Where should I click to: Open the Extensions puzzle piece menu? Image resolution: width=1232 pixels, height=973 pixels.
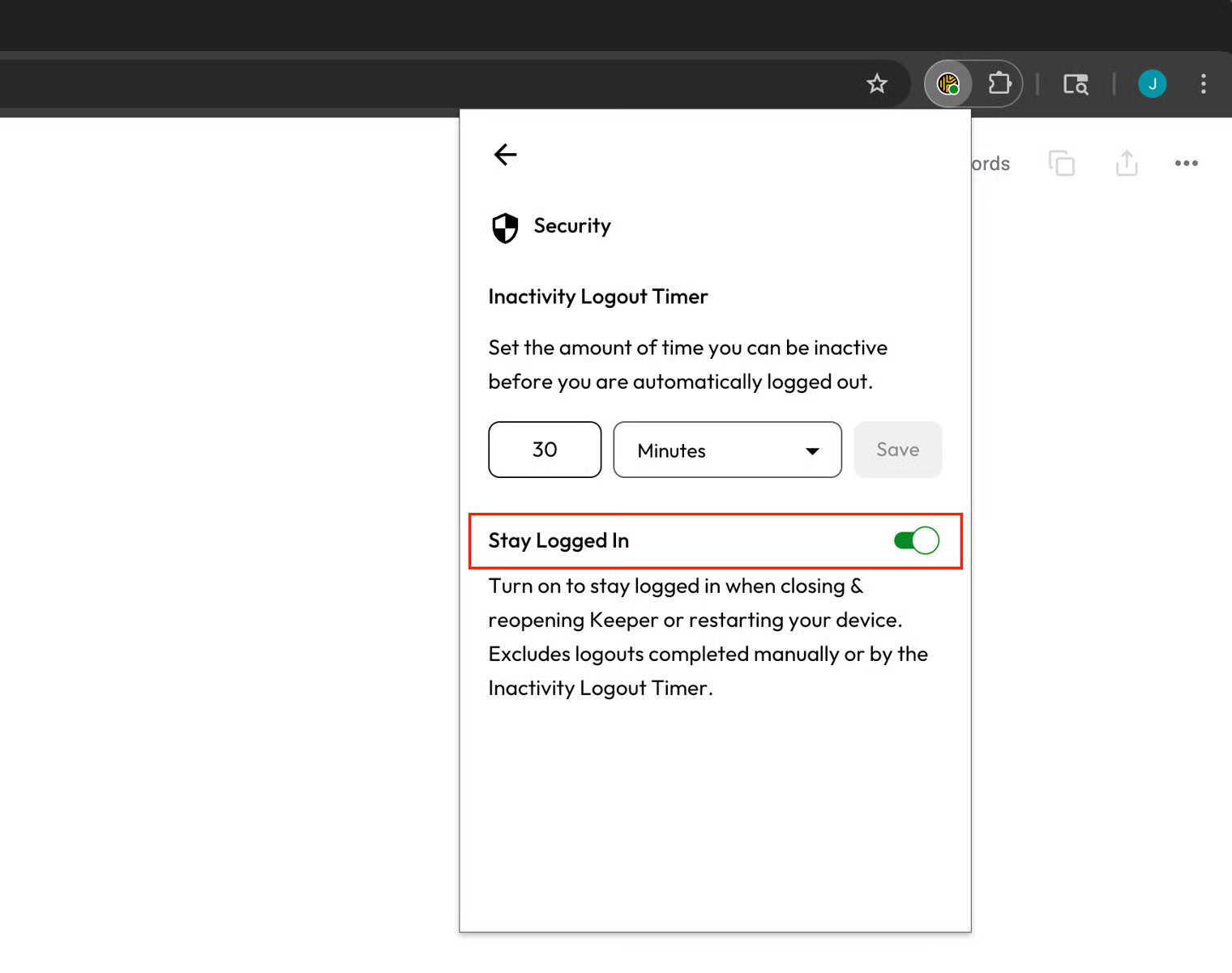[999, 83]
